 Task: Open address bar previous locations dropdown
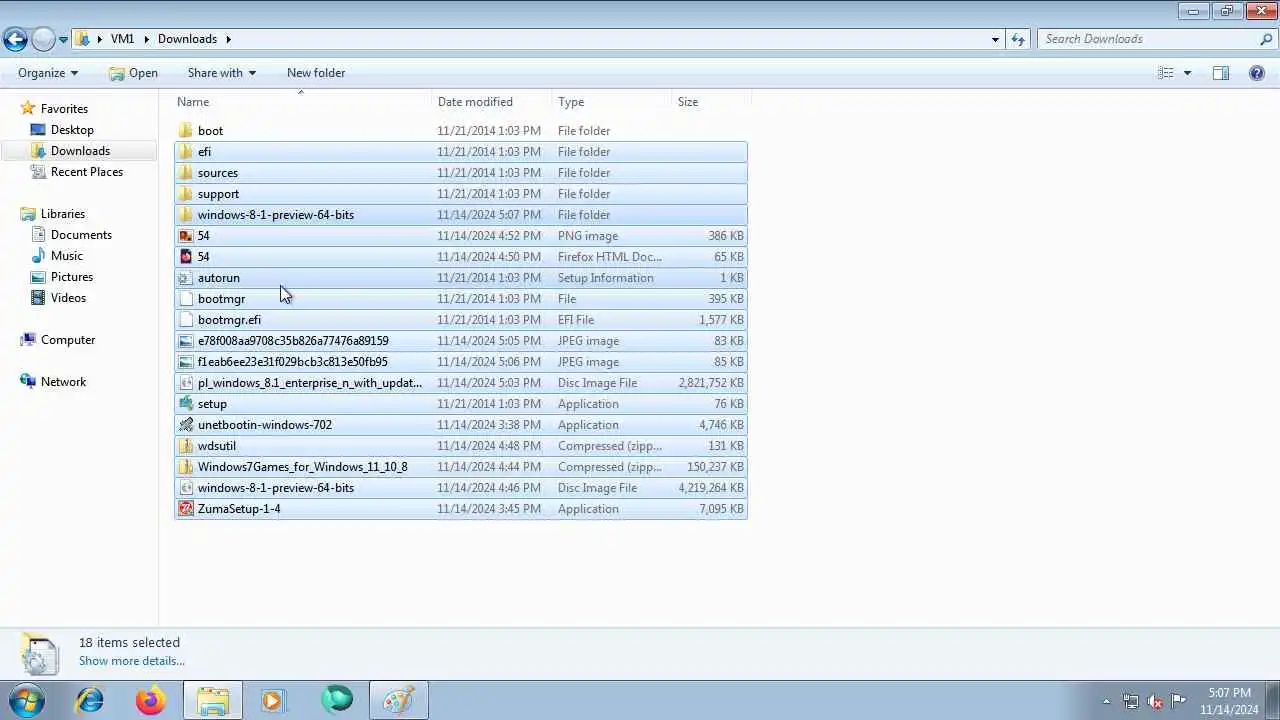(x=995, y=39)
